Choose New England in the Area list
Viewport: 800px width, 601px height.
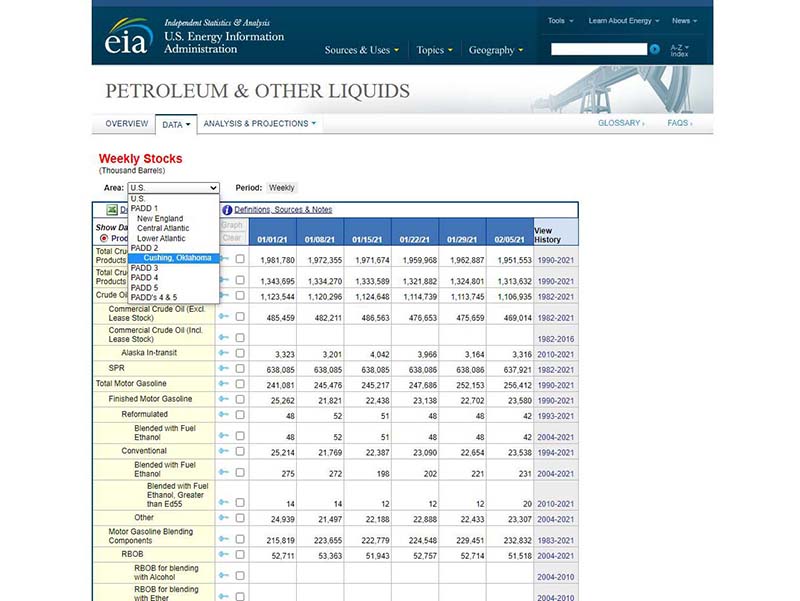(x=173, y=218)
